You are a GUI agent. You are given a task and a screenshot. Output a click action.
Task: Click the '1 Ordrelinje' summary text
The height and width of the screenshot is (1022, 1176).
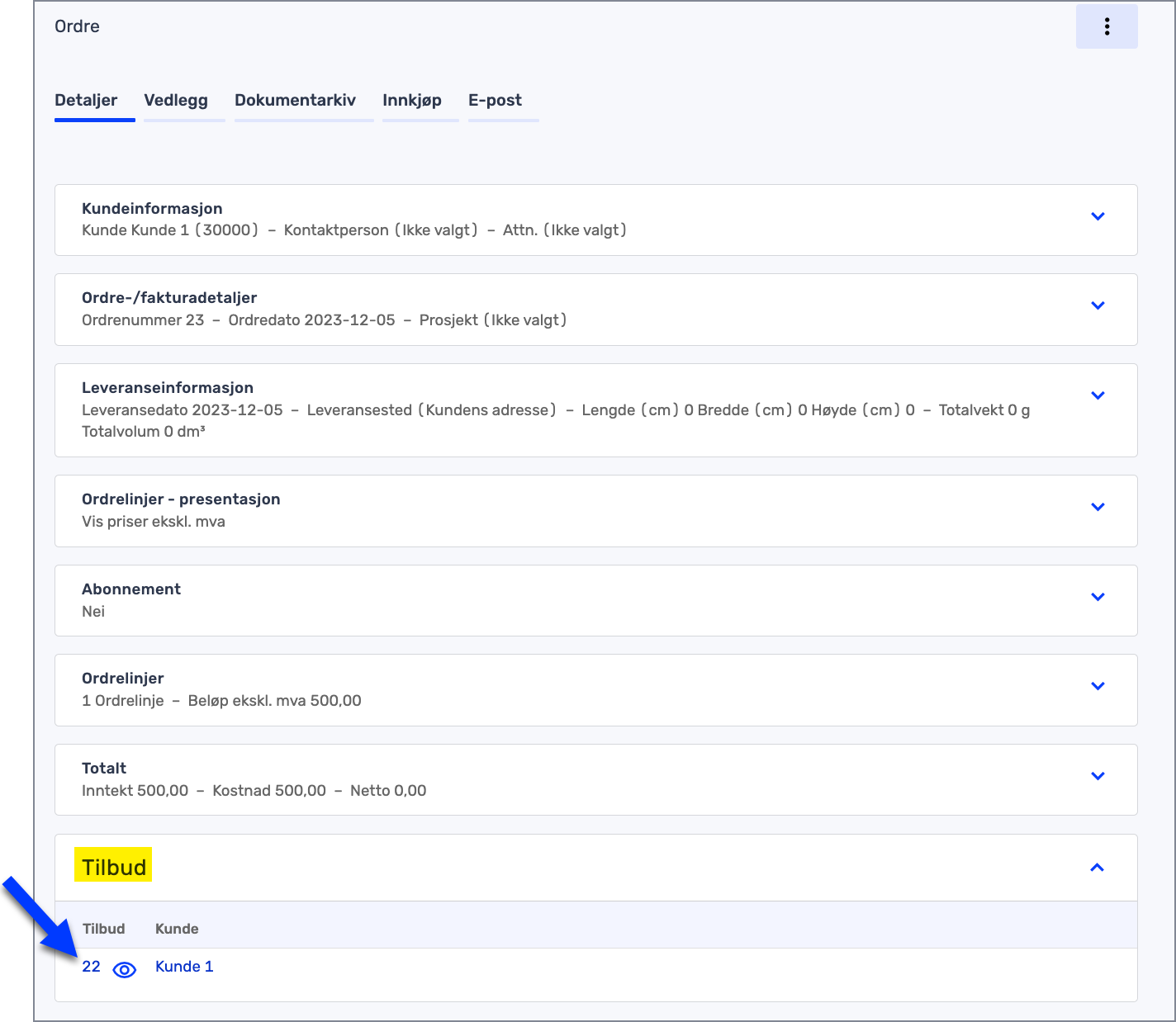[x=123, y=701]
